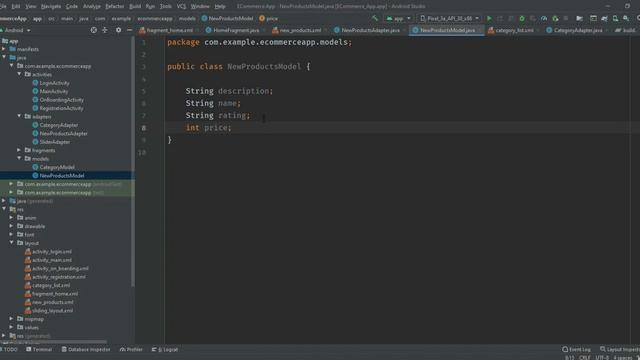Select SliderAdapter in project tree
This screenshot has width=640, height=360.
pyautogui.click(x=54, y=142)
